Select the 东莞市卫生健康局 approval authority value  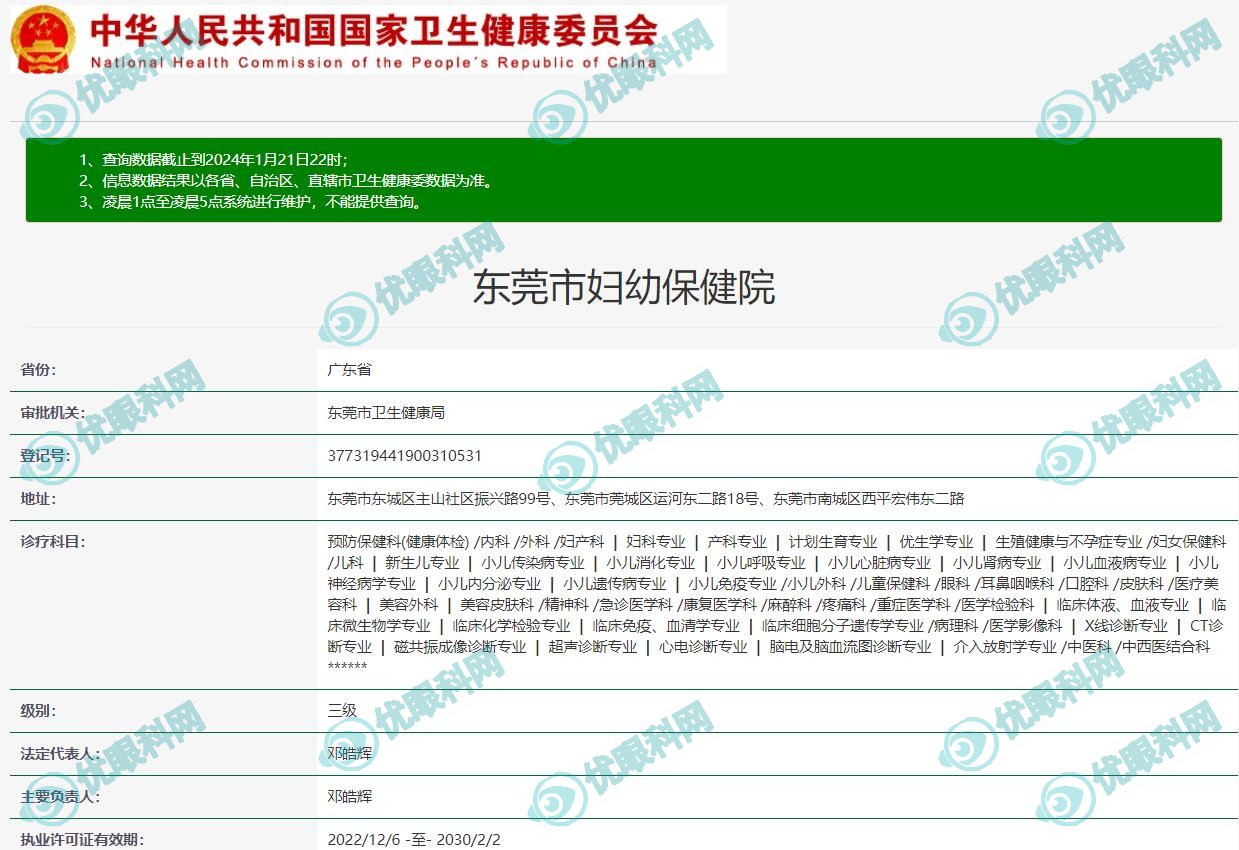pyautogui.click(x=386, y=412)
